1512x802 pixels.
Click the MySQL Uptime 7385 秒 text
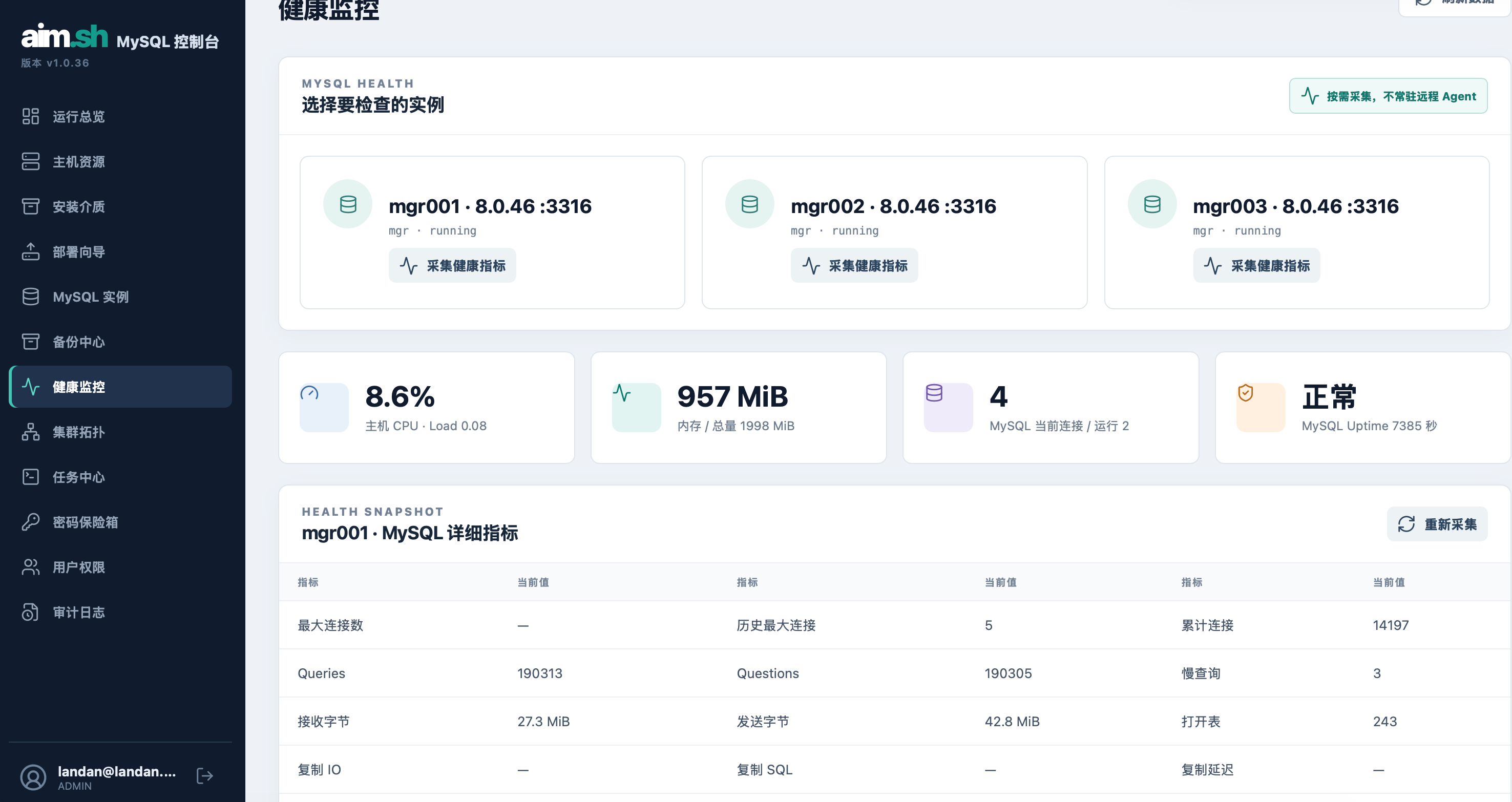click(x=1370, y=426)
